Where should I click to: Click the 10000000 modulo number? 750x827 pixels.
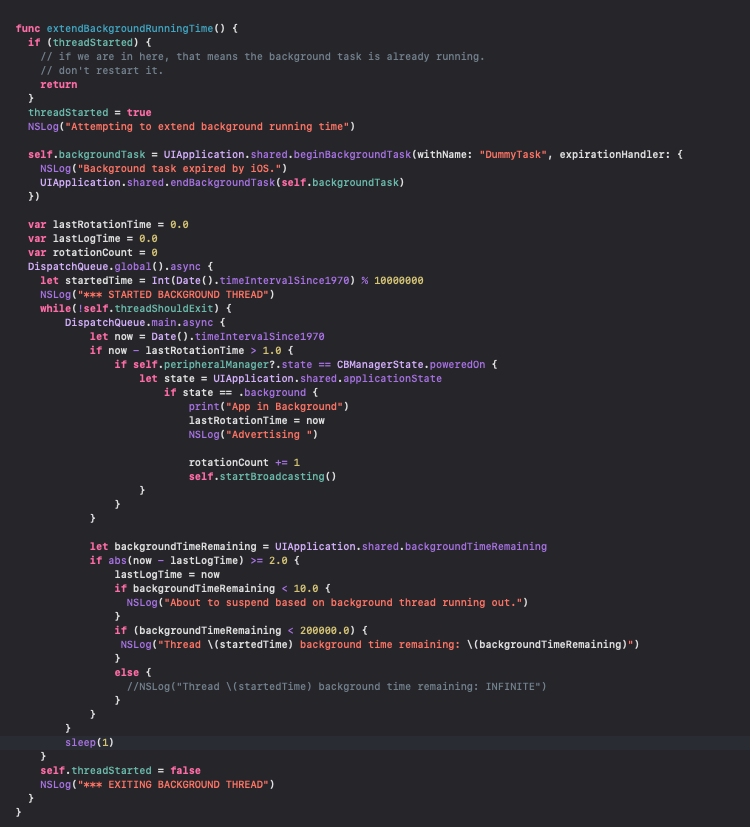click(399, 281)
